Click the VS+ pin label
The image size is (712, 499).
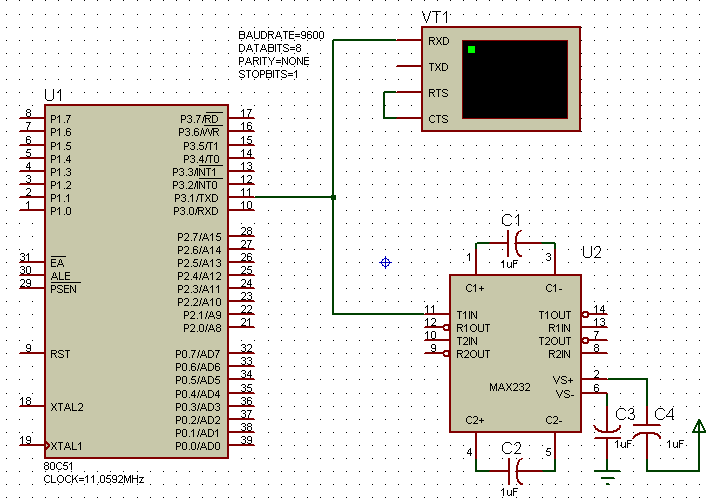coord(563,380)
